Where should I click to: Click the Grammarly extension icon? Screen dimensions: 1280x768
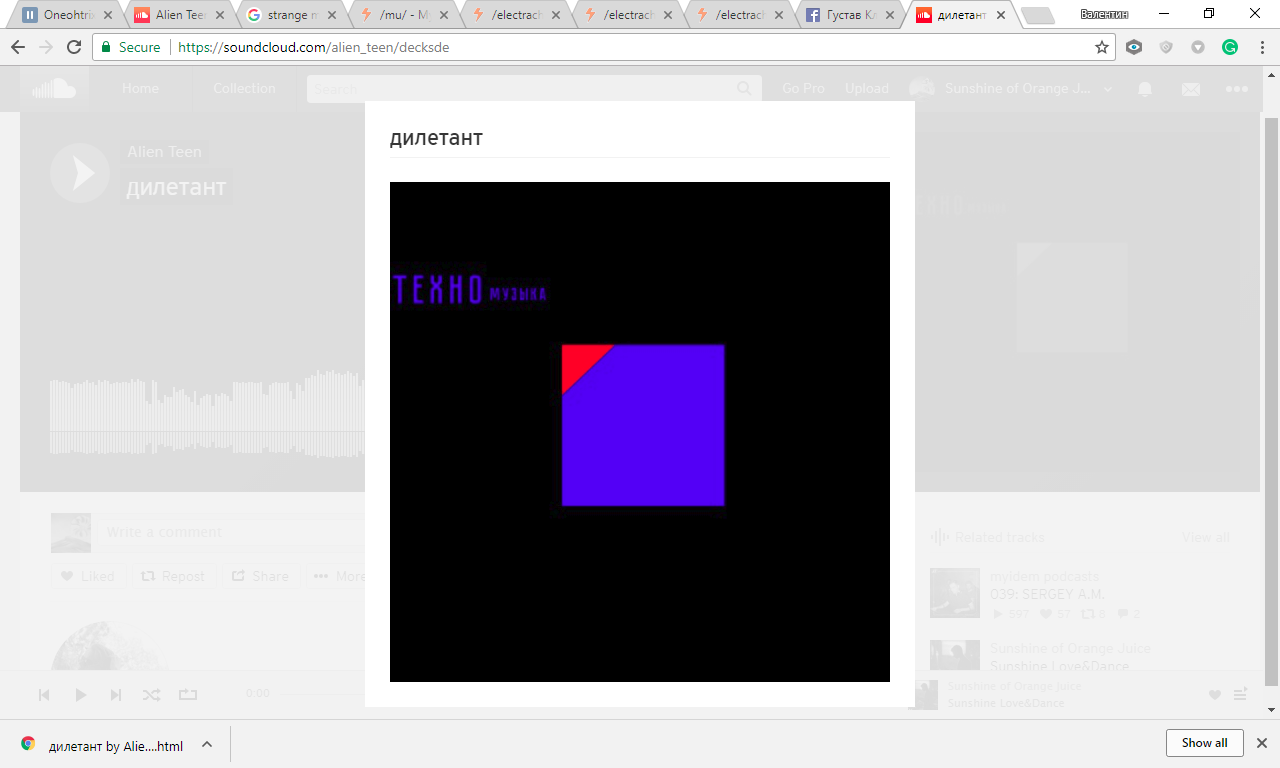coord(1230,47)
